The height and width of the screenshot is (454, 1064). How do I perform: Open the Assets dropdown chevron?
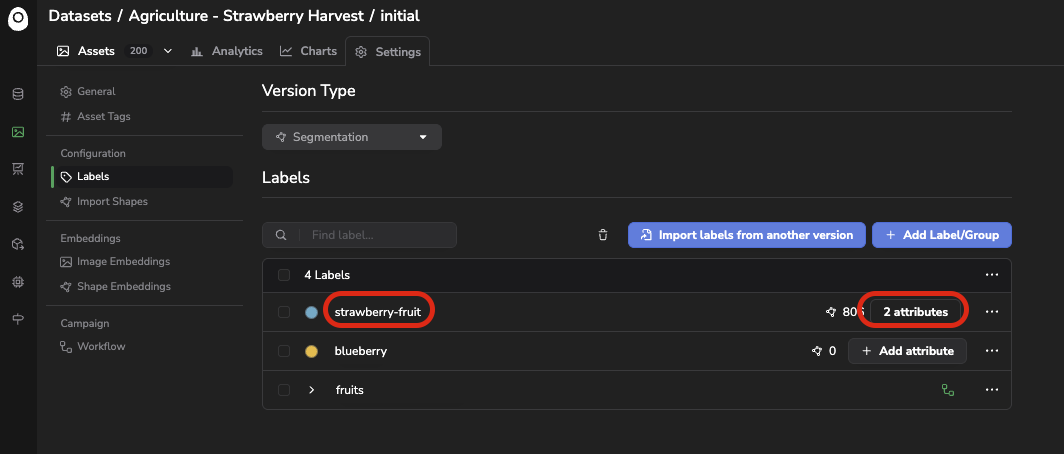tap(168, 51)
